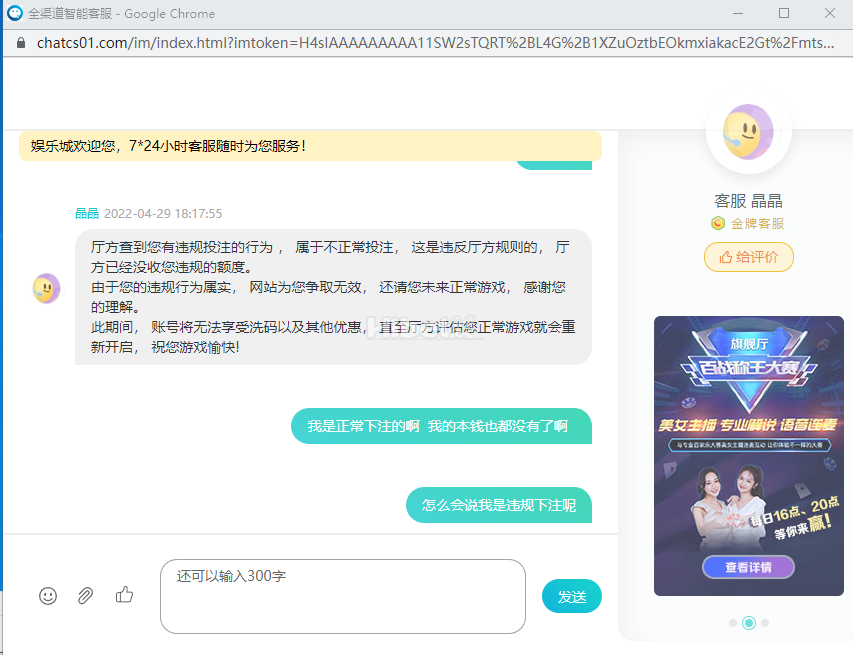Image resolution: width=853 pixels, height=655 pixels.
Task: Click the 查看详情 button on the banner
Action: tap(748, 567)
